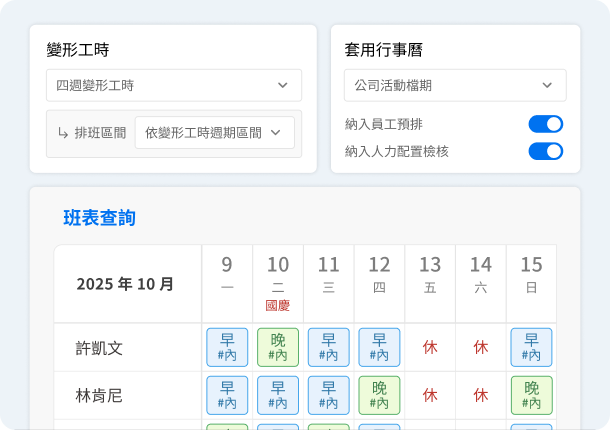Select 林肯尼's late shift on the 12th

[379, 395]
